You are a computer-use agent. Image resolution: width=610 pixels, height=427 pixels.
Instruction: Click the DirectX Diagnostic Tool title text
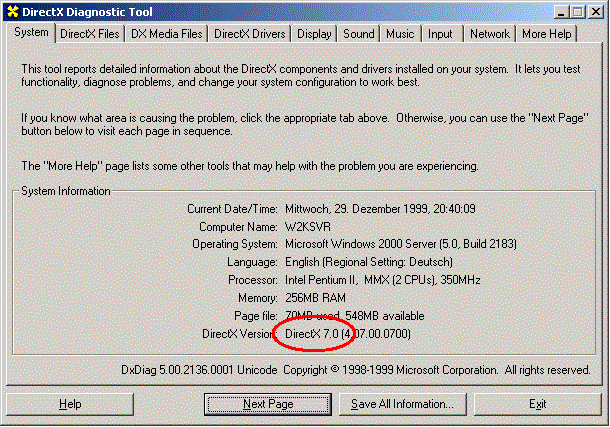pyautogui.click(x=87, y=12)
